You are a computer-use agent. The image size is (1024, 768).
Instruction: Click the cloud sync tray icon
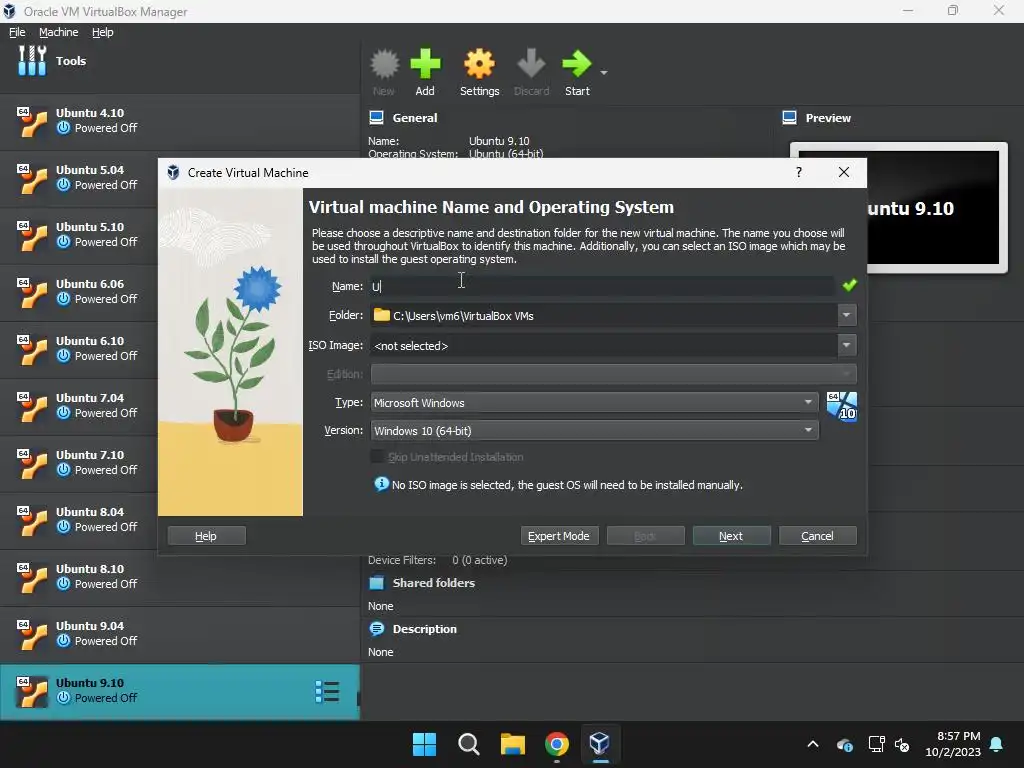point(844,744)
